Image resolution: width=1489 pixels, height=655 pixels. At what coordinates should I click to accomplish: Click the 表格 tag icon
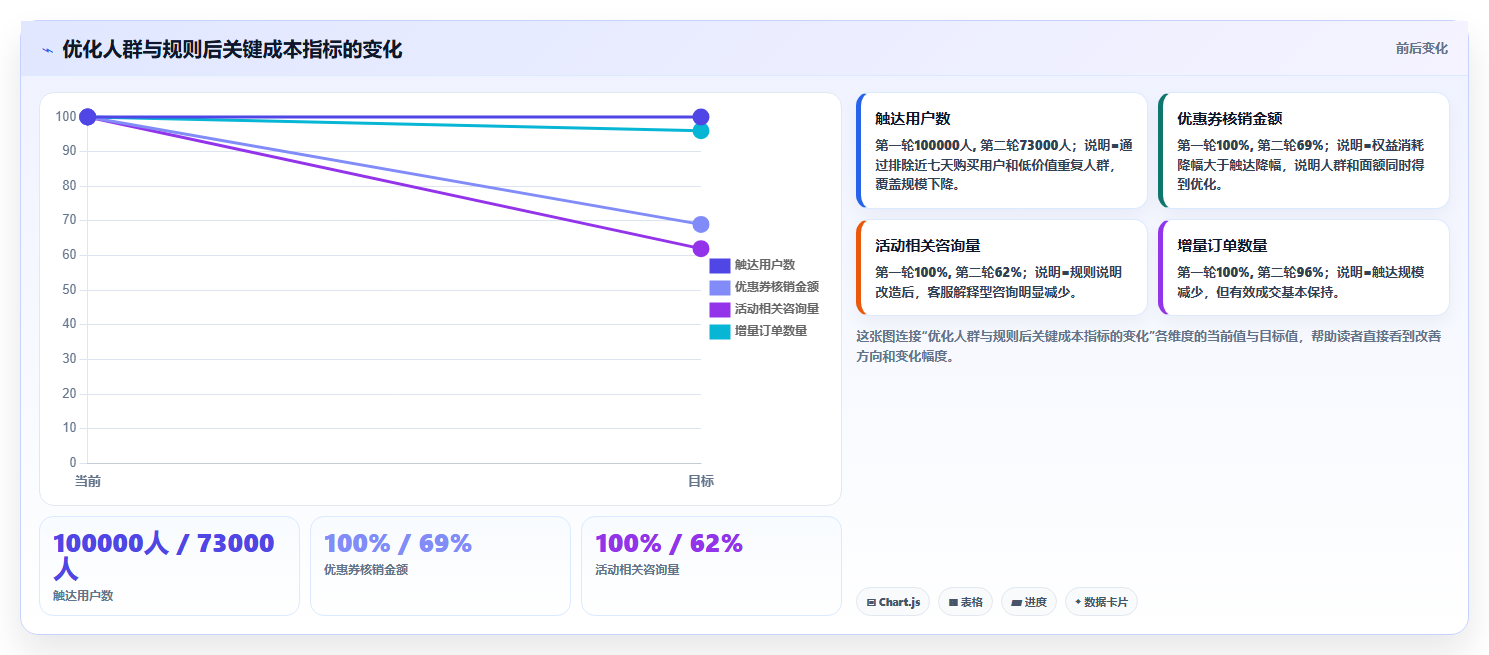pyautogui.click(x=953, y=603)
